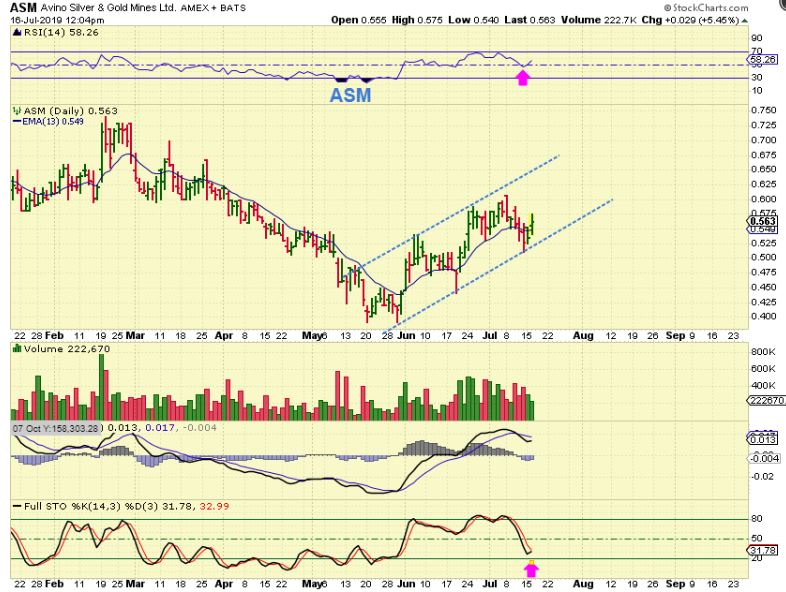The image size is (786, 592).
Task: Click the 'High 0.575' quote value
Action: [x=417, y=20]
